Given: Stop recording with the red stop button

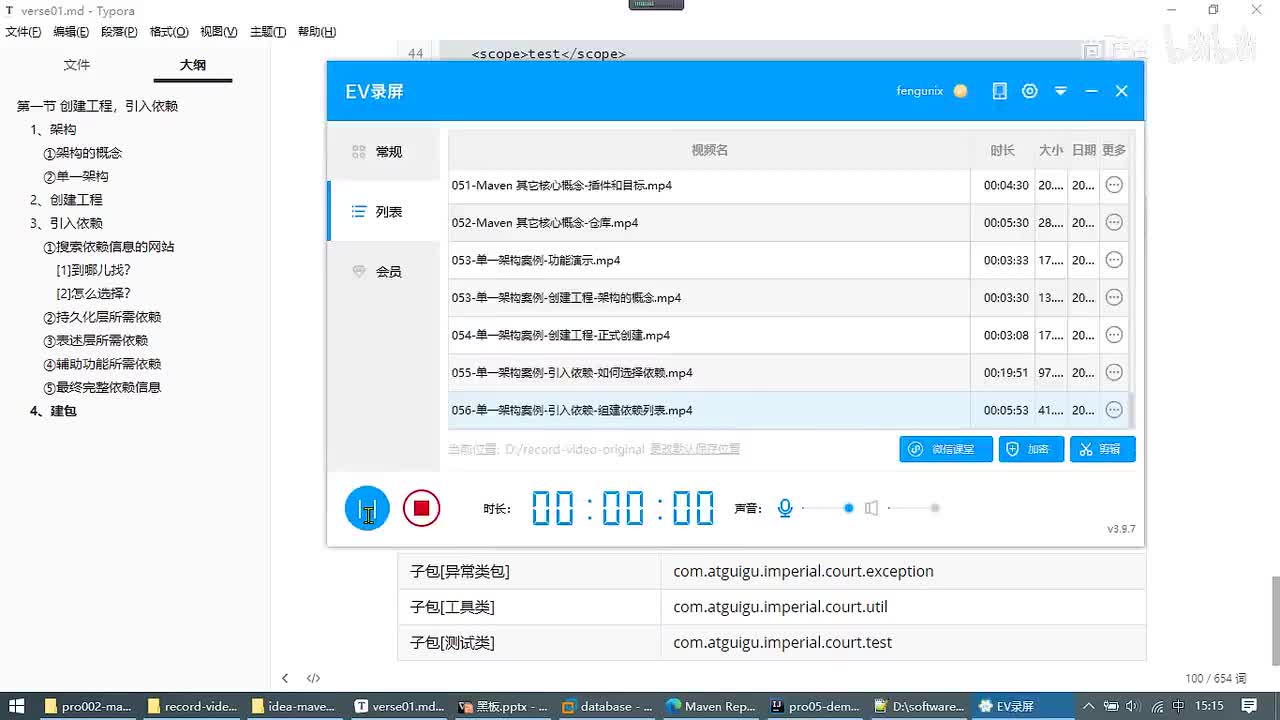Looking at the screenshot, I should pos(421,508).
